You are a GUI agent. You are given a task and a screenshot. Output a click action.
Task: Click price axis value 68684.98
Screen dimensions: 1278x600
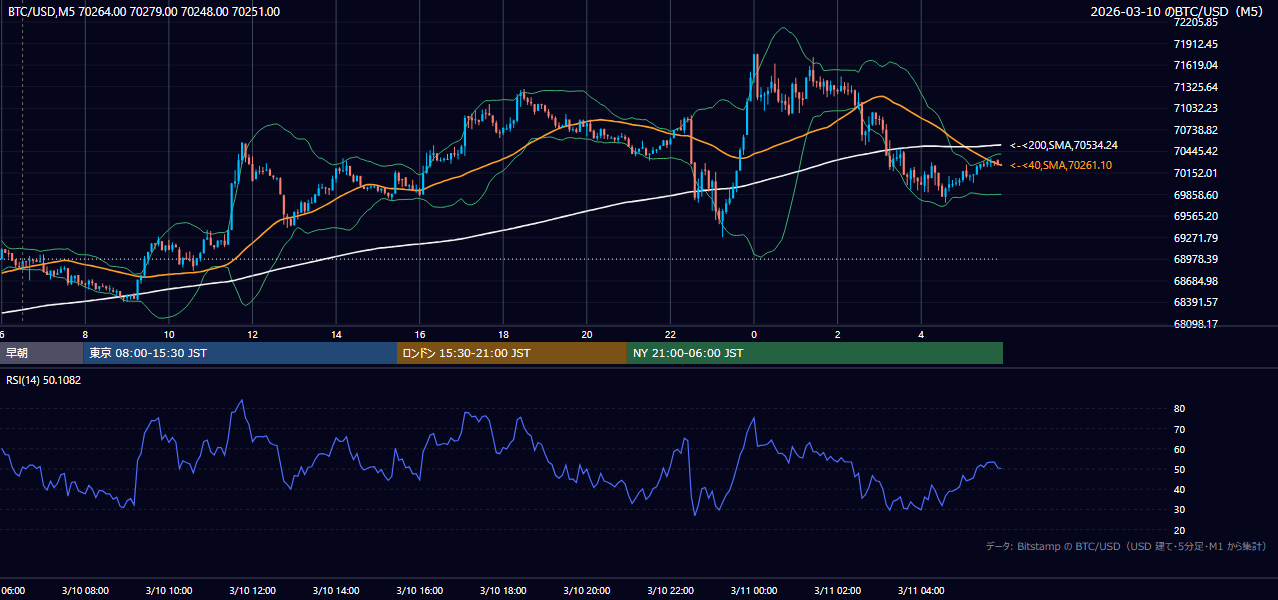point(1196,281)
